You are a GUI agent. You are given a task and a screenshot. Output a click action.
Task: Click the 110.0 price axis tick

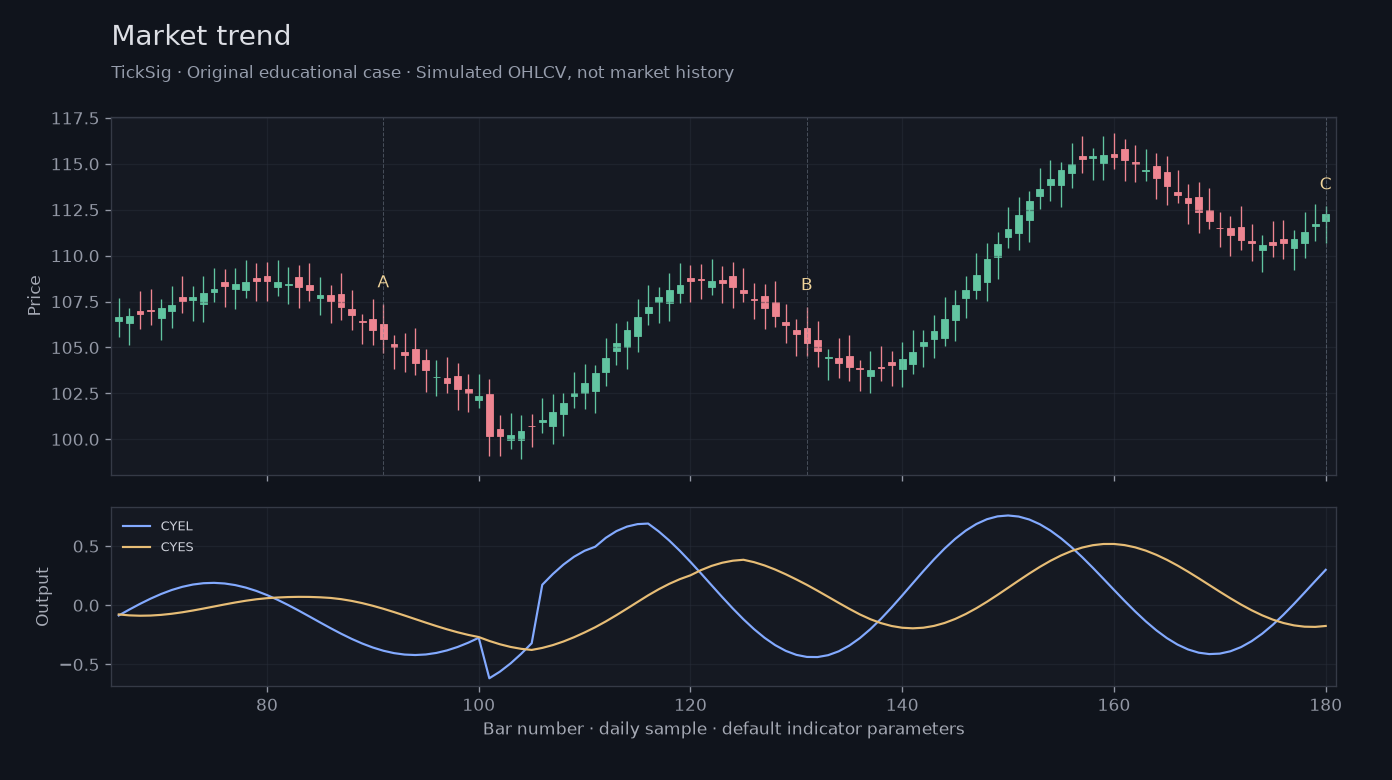point(75,257)
